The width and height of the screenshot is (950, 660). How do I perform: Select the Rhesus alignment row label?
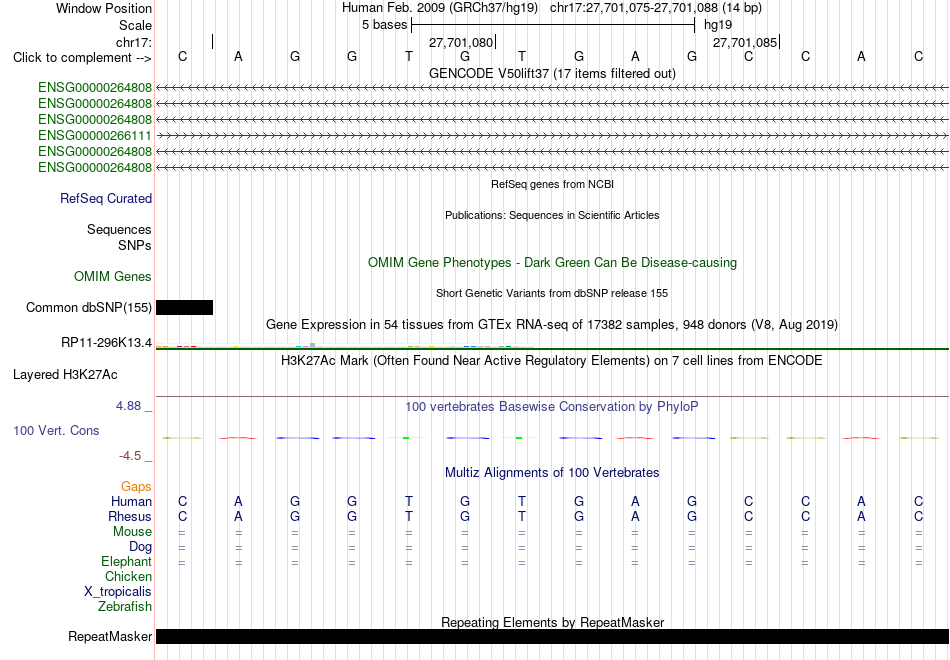coord(130,516)
